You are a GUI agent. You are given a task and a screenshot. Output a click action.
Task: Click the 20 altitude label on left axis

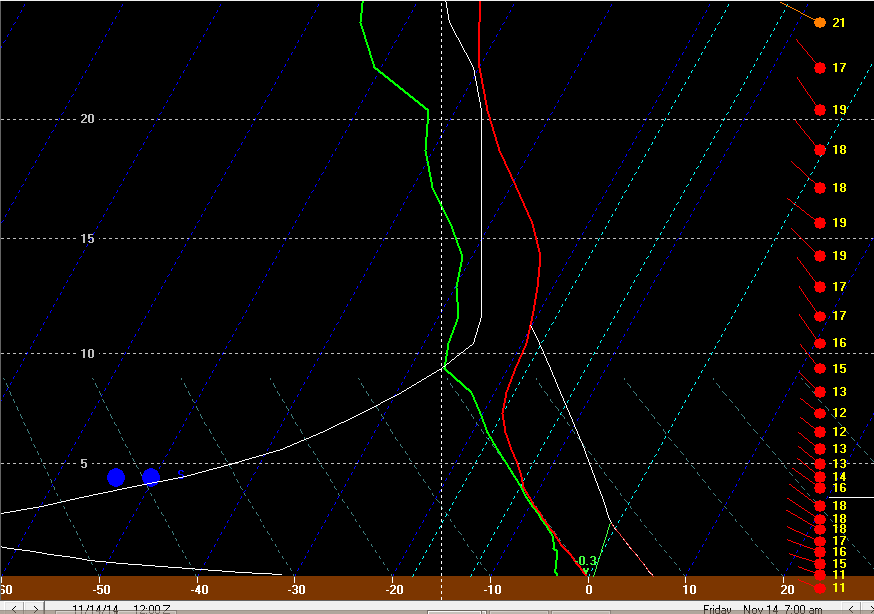point(87,119)
